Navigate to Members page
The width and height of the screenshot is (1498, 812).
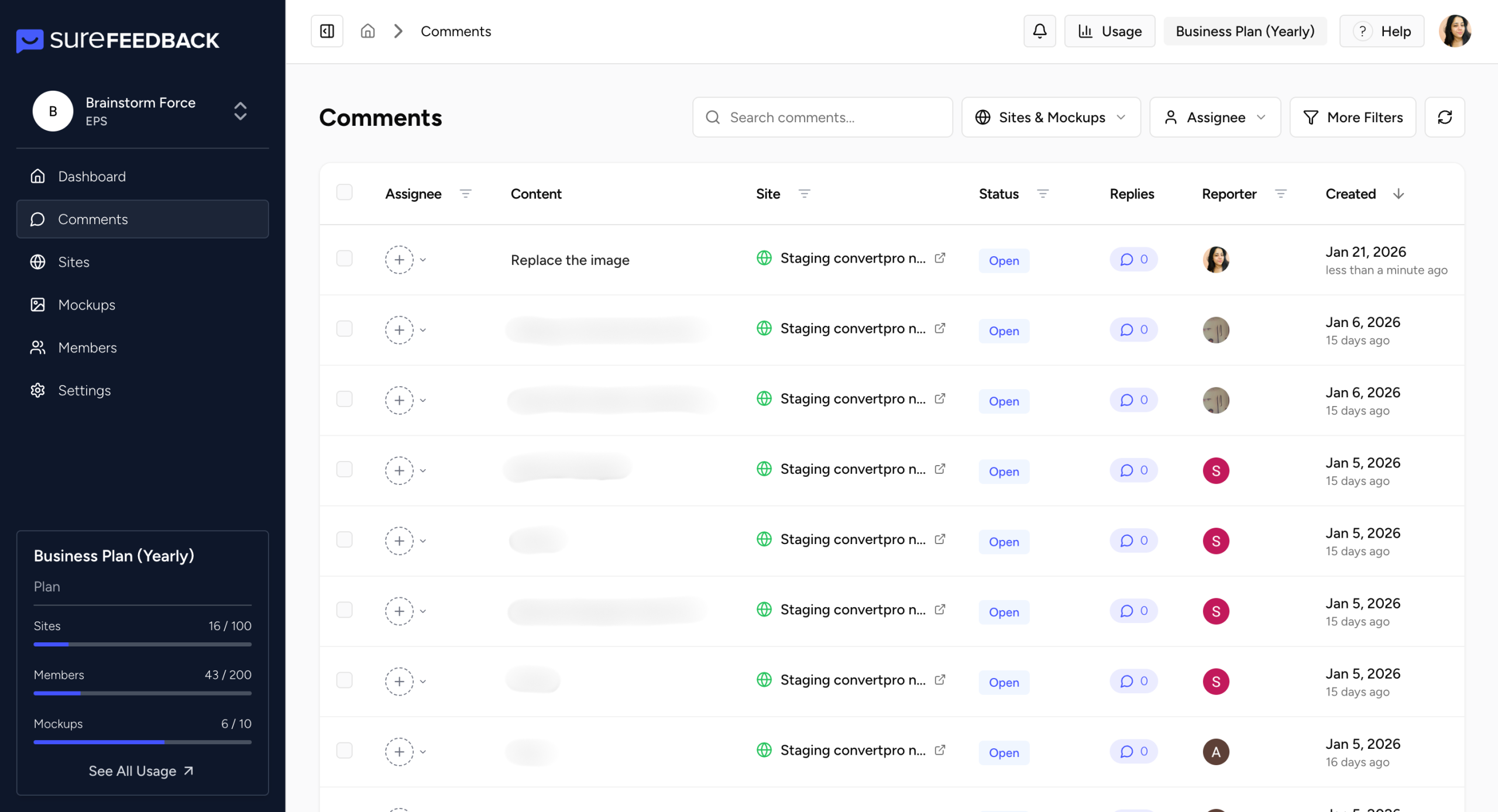[87, 347]
